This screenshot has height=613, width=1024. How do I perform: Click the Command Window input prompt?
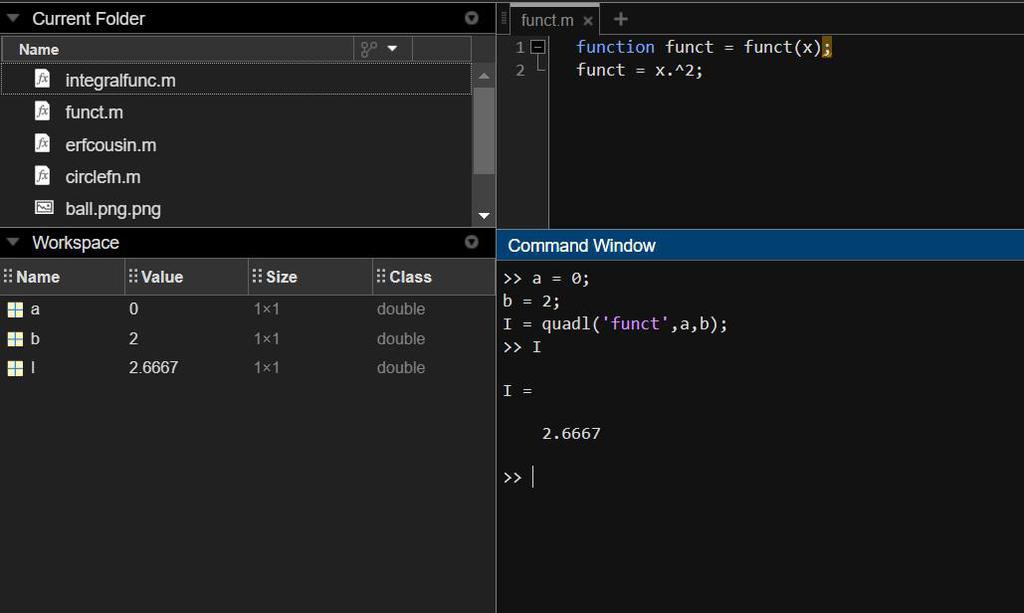pyautogui.click(x=532, y=477)
